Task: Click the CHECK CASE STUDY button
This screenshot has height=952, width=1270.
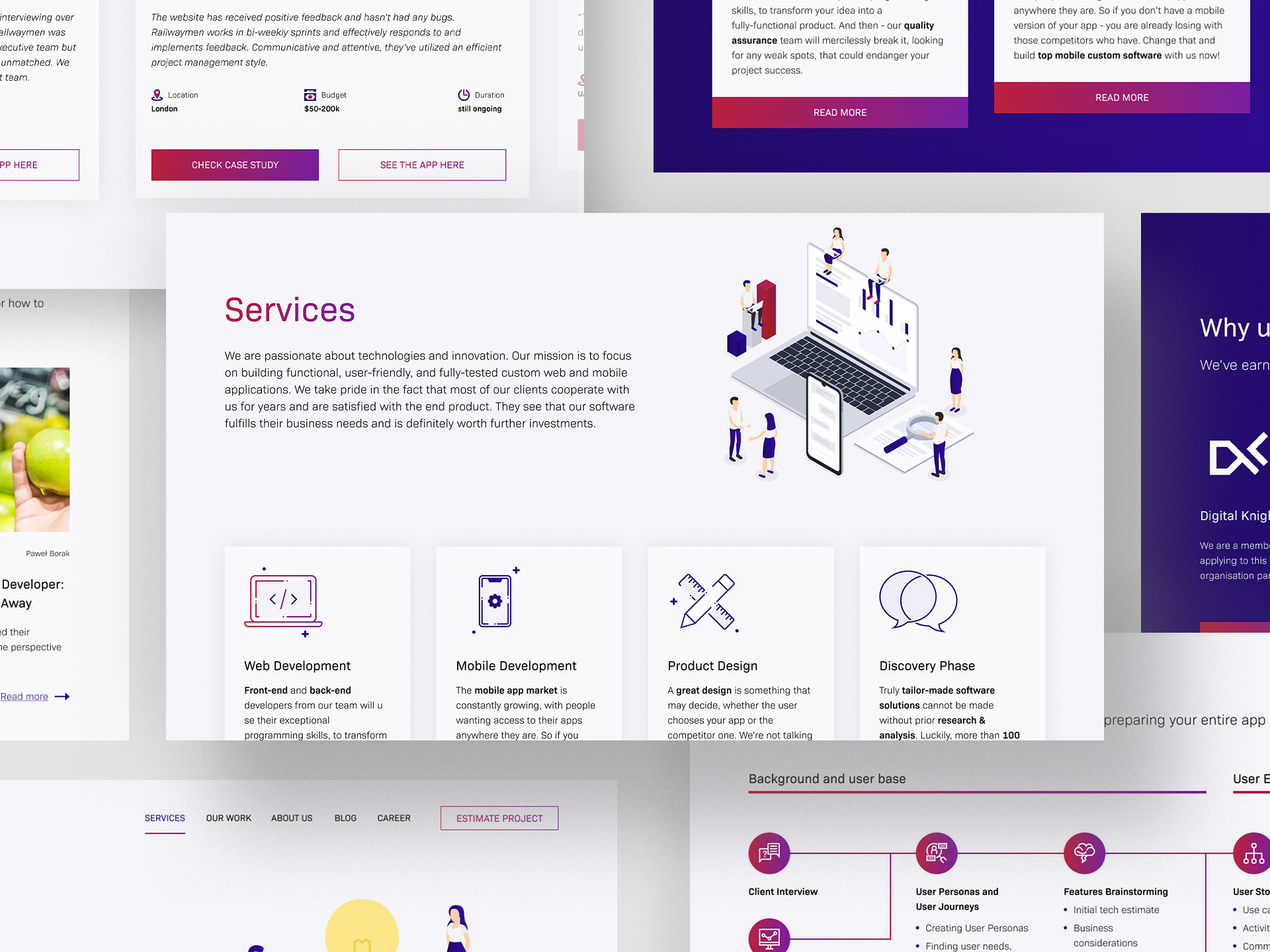Action: point(234,165)
